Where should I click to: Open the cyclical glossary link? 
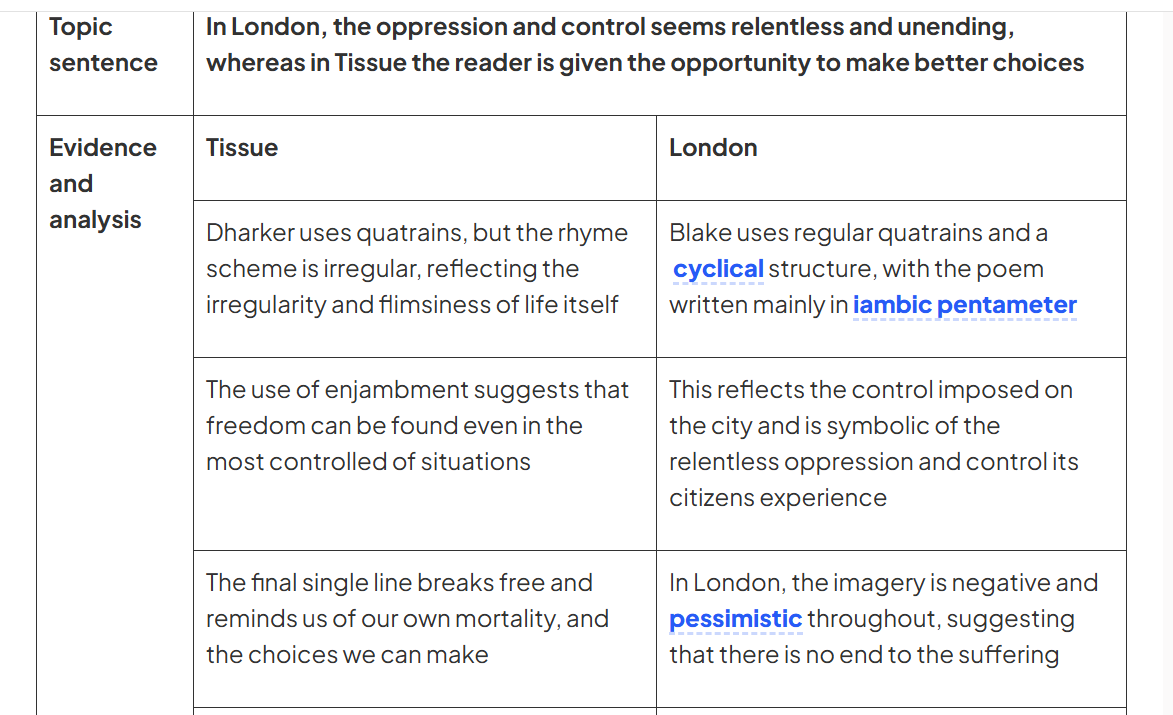(718, 269)
